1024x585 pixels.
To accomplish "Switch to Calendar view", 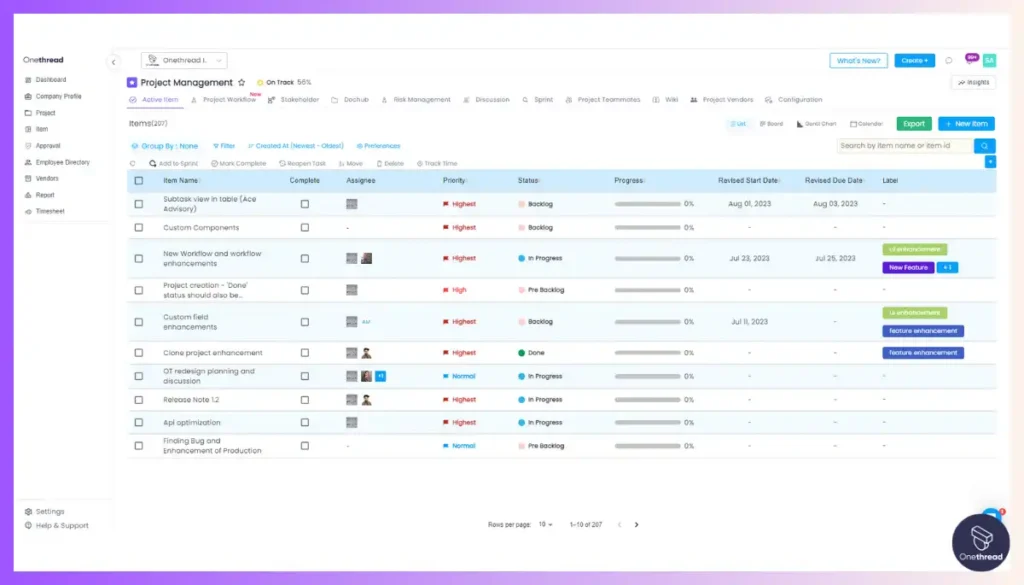I will (x=867, y=124).
